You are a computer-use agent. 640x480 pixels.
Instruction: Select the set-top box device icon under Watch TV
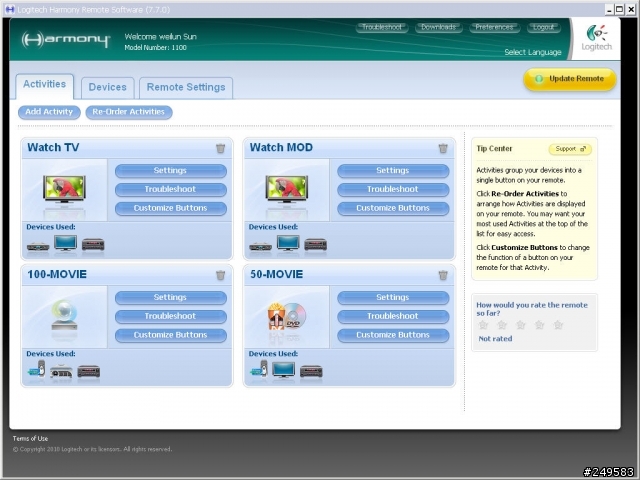(x=38, y=246)
